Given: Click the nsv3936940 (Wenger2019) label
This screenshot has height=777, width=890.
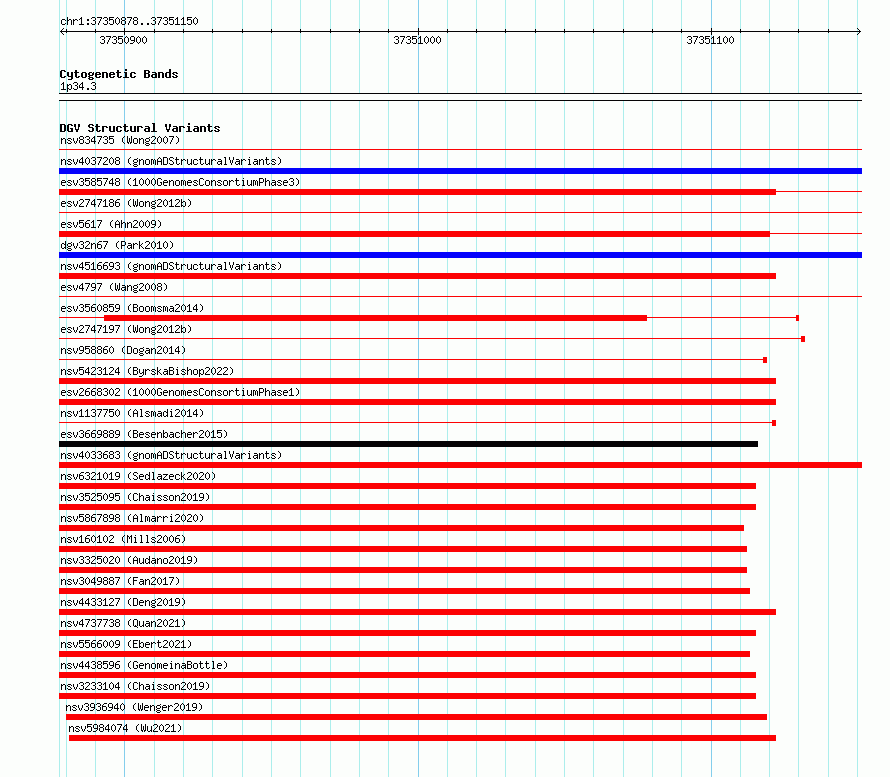Looking at the screenshot, I should click(x=134, y=707).
